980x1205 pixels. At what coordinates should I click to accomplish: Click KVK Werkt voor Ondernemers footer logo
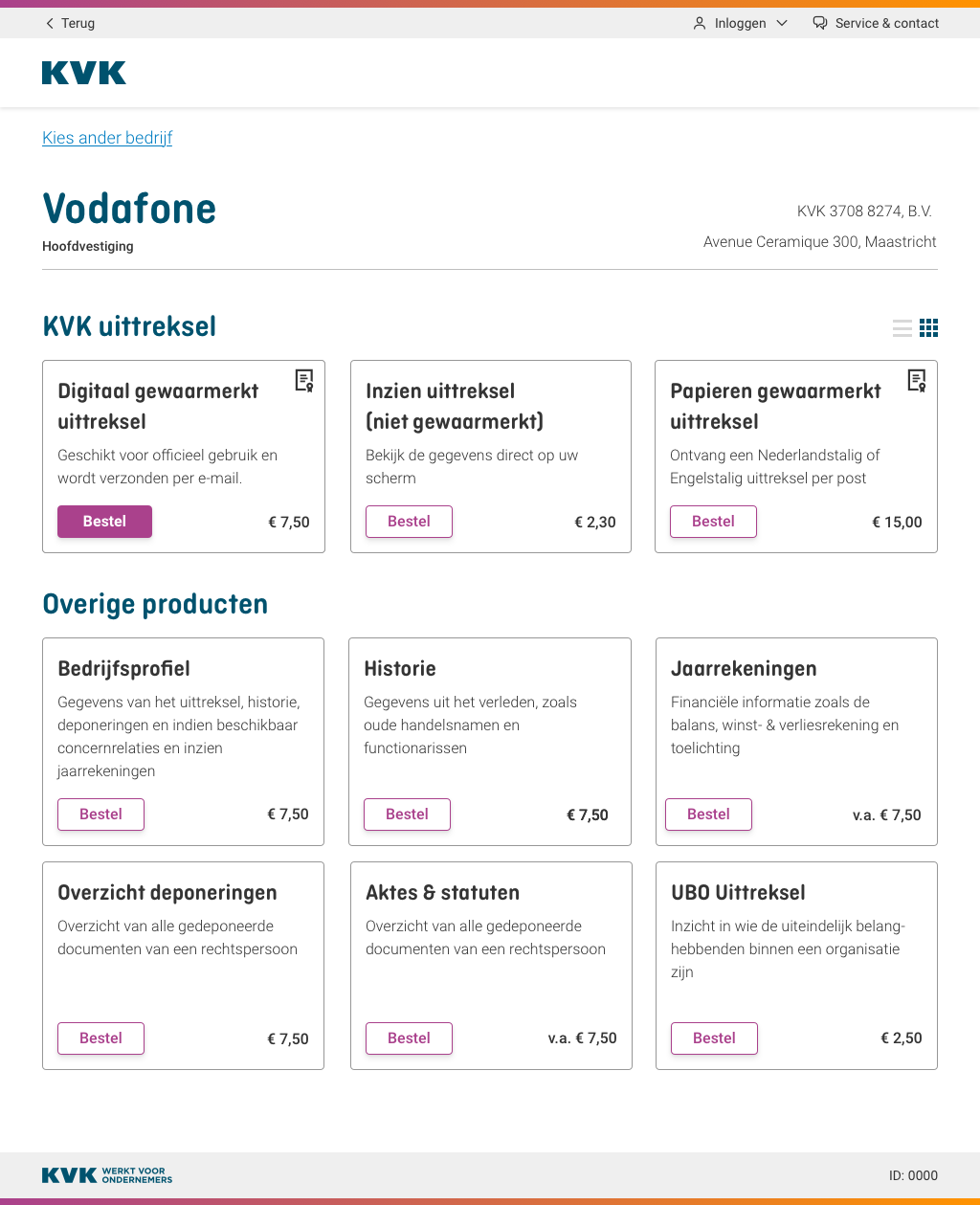(107, 1175)
